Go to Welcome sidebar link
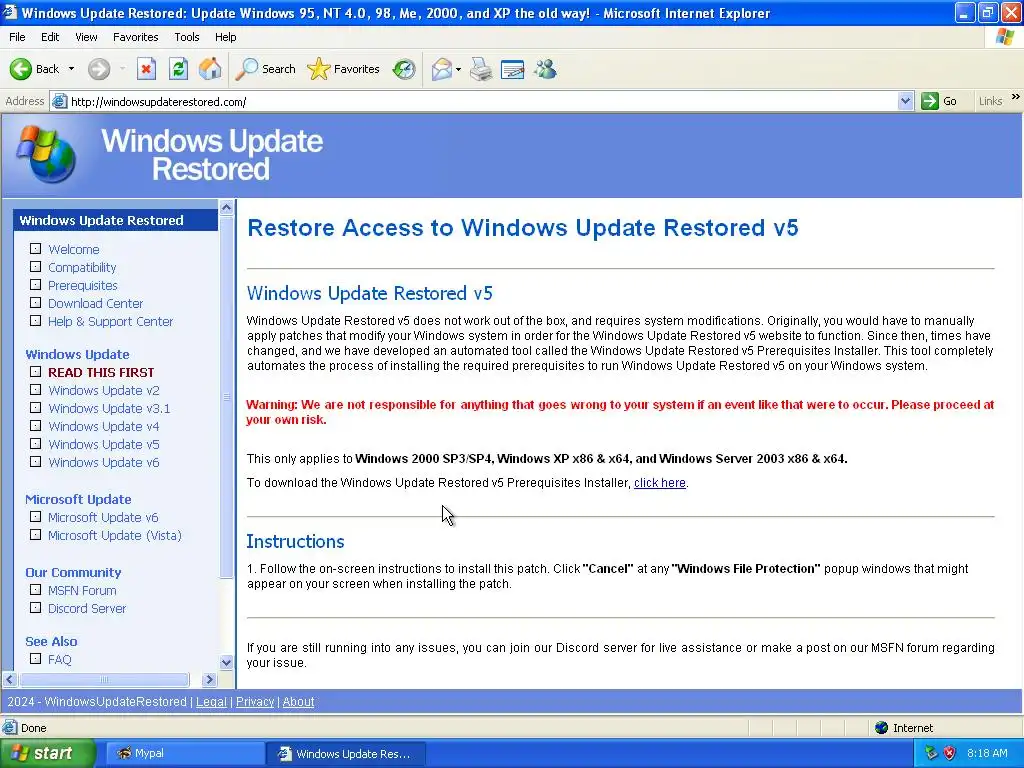 tap(74, 249)
